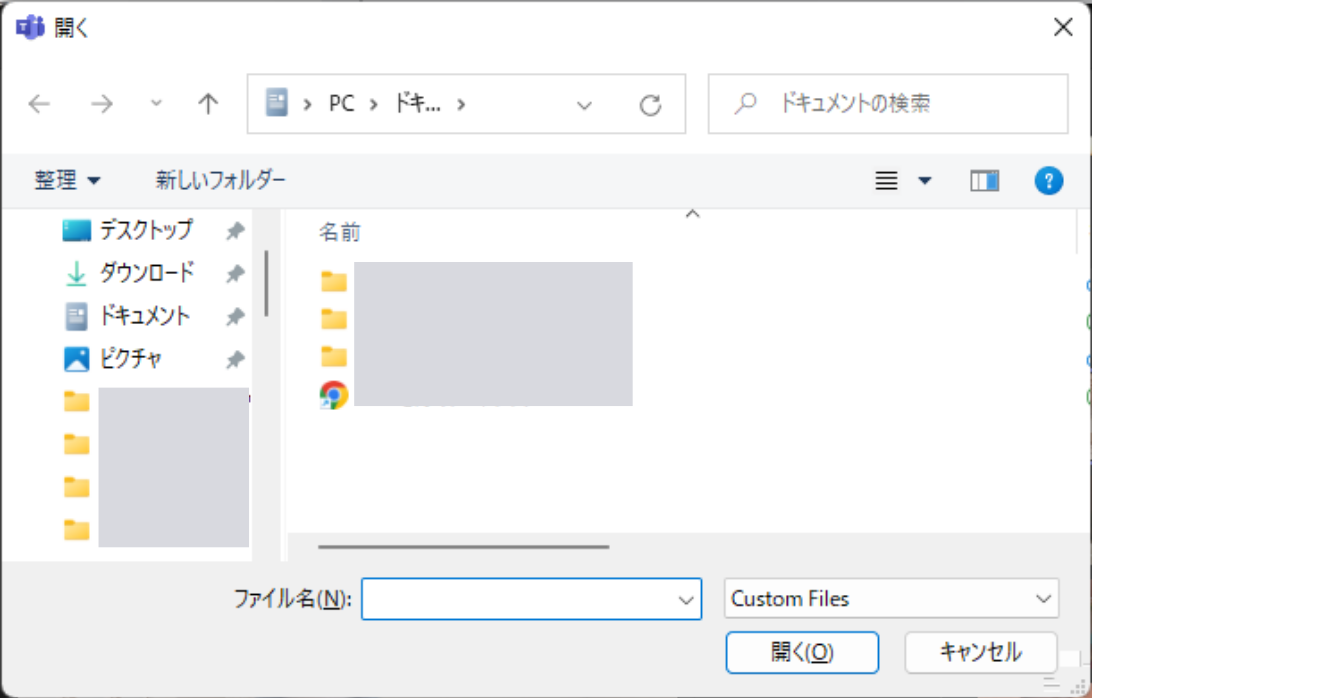
Task: Open the help question mark icon
Action: coord(1048,181)
